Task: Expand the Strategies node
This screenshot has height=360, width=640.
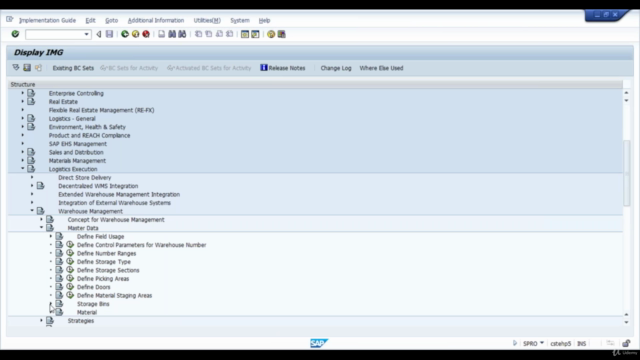Action: click(x=42, y=320)
